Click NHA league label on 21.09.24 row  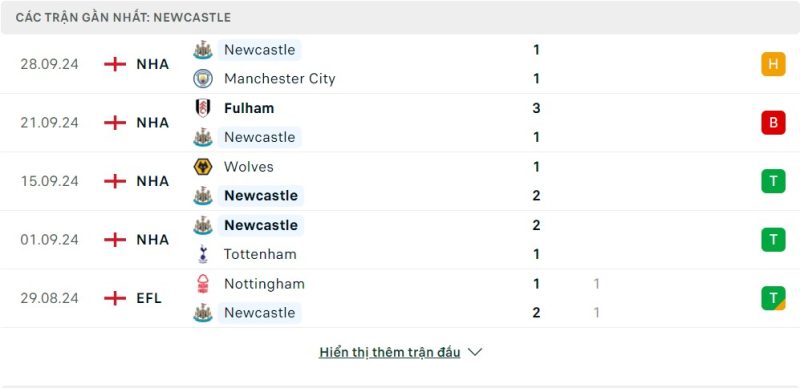pyautogui.click(x=153, y=123)
